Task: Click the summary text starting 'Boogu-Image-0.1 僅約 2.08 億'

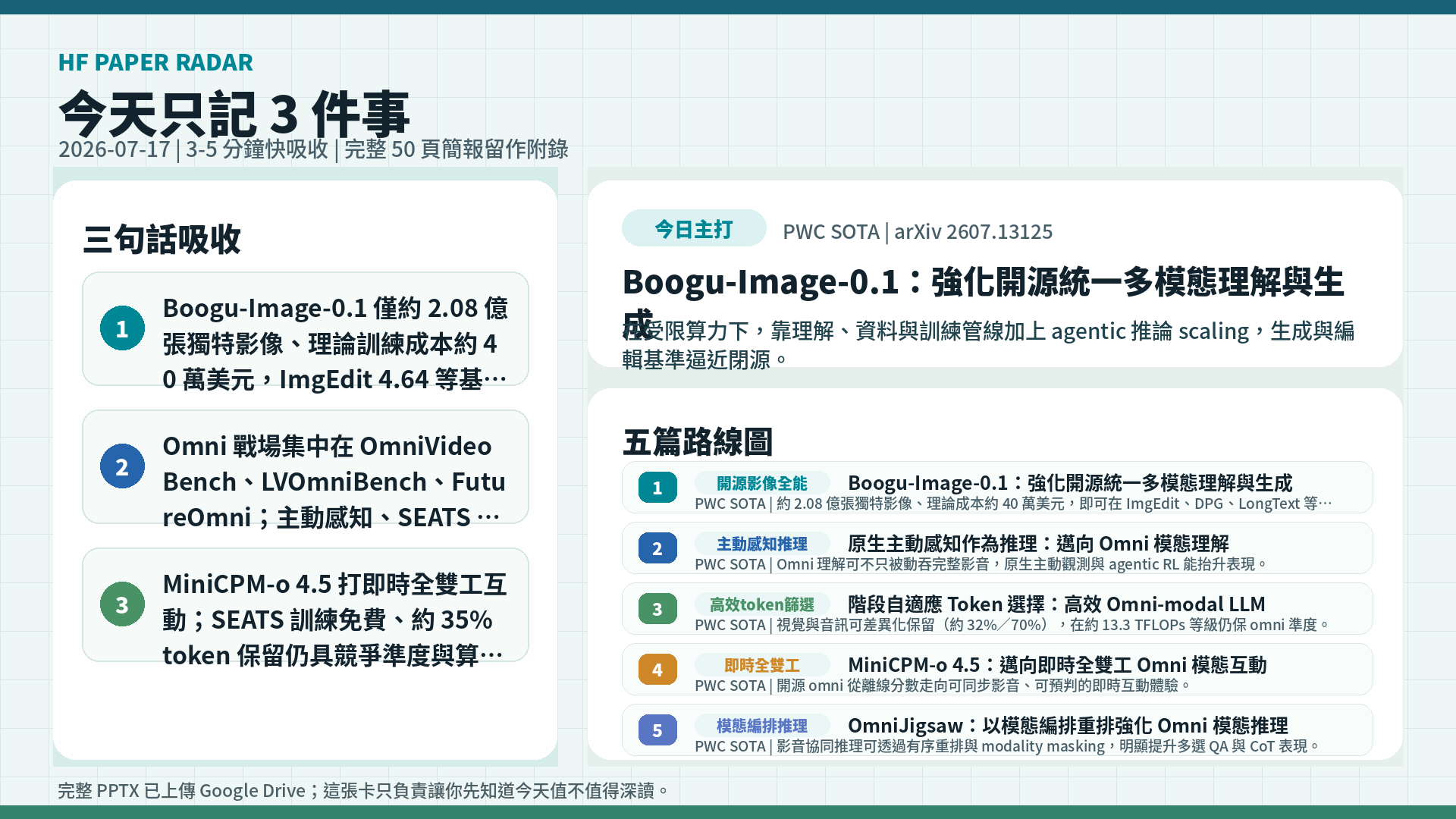Action: [335, 344]
